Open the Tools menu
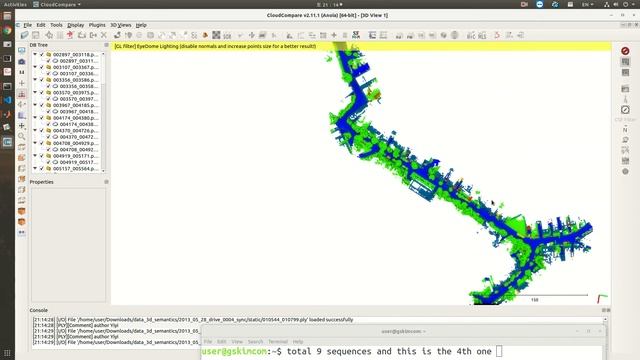This screenshot has height=360, width=640. click(56, 25)
